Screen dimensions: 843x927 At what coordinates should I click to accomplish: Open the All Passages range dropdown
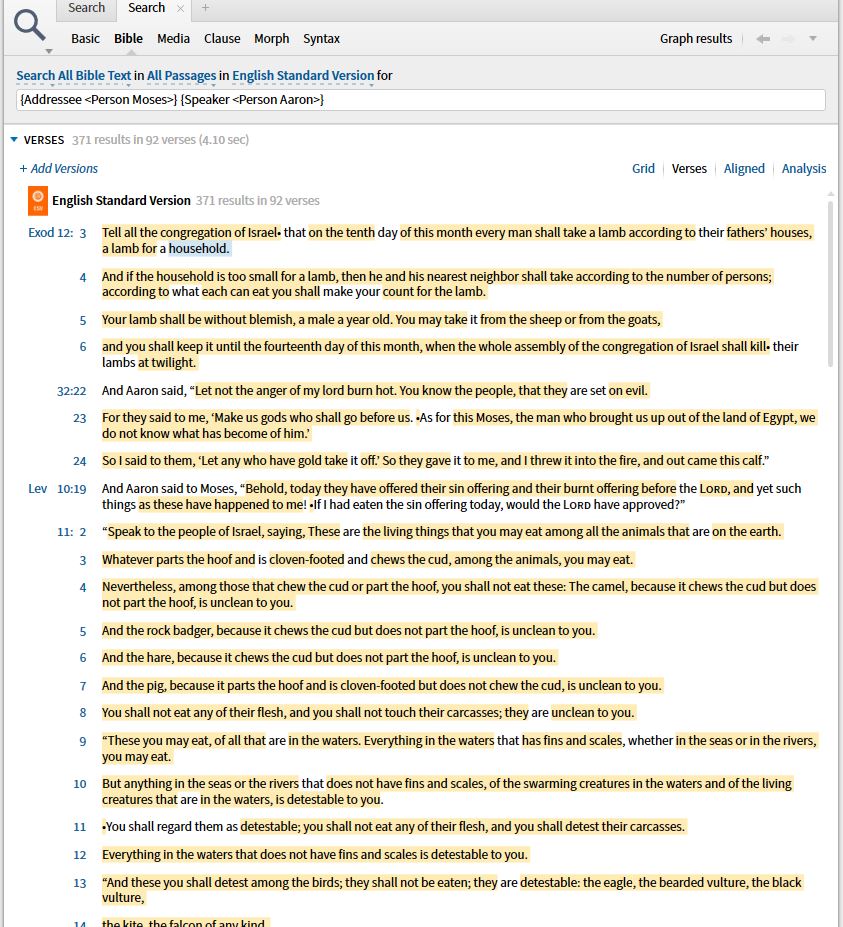[181, 76]
